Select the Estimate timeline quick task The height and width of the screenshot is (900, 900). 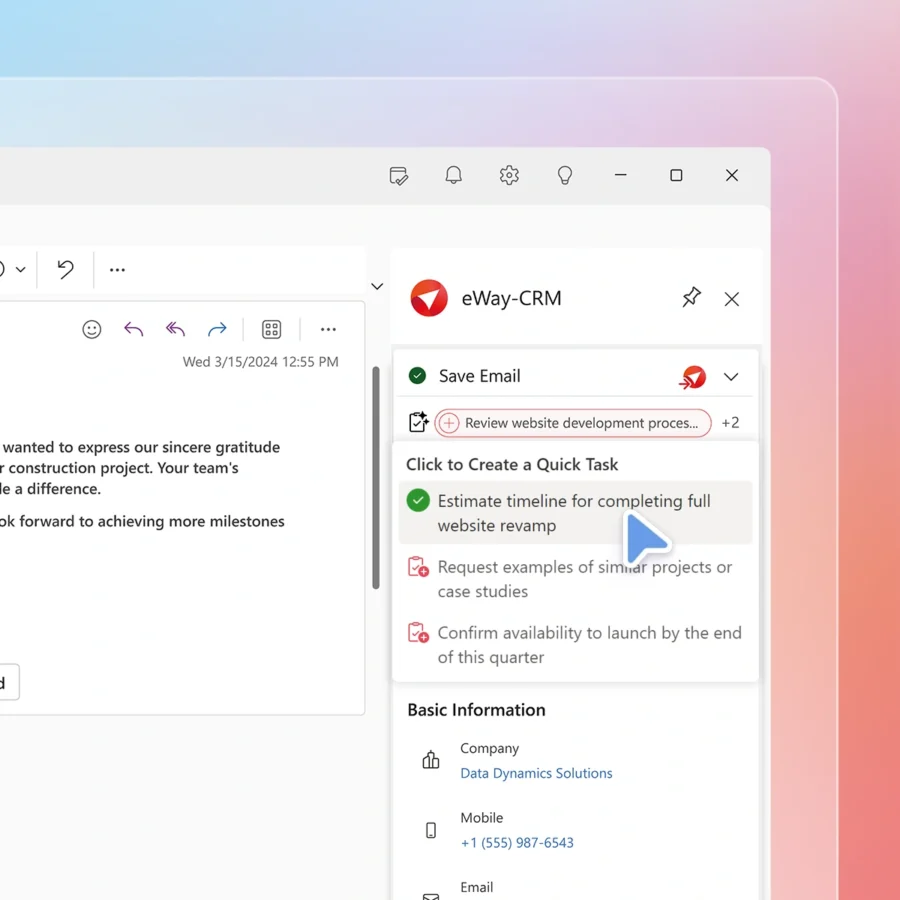coord(574,513)
